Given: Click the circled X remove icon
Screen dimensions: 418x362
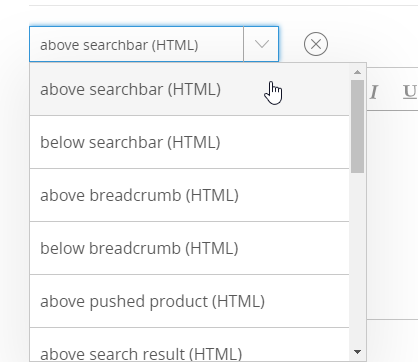Looking at the screenshot, I should [316, 44].
